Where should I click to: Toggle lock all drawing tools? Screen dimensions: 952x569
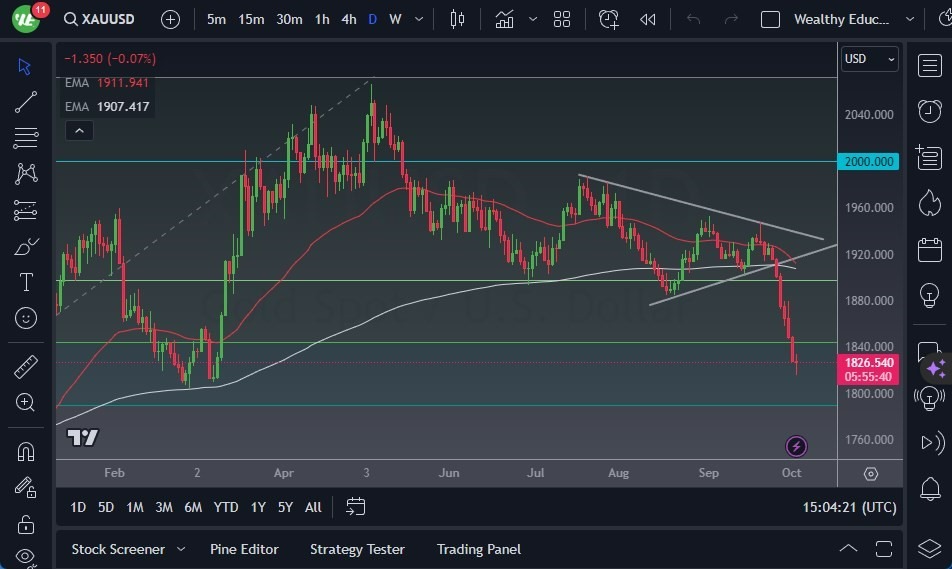pos(26,523)
